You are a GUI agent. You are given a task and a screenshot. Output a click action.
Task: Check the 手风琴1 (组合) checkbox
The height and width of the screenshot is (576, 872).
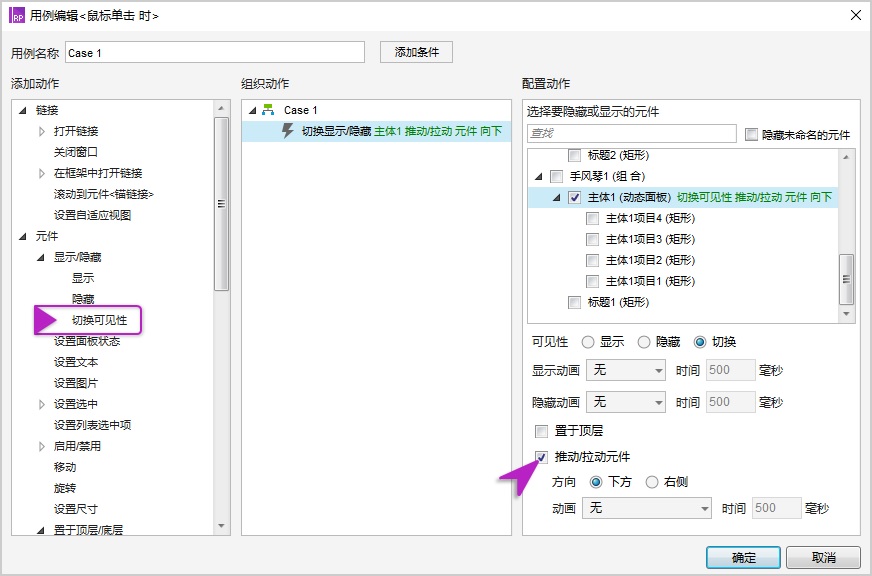pyautogui.click(x=556, y=176)
